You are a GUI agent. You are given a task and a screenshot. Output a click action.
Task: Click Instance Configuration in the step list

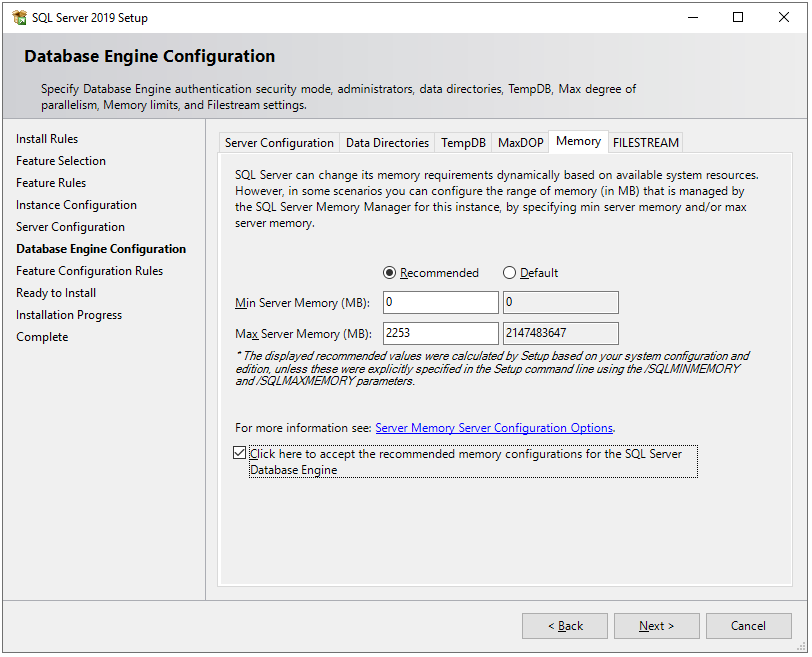(x=77, y=205)
